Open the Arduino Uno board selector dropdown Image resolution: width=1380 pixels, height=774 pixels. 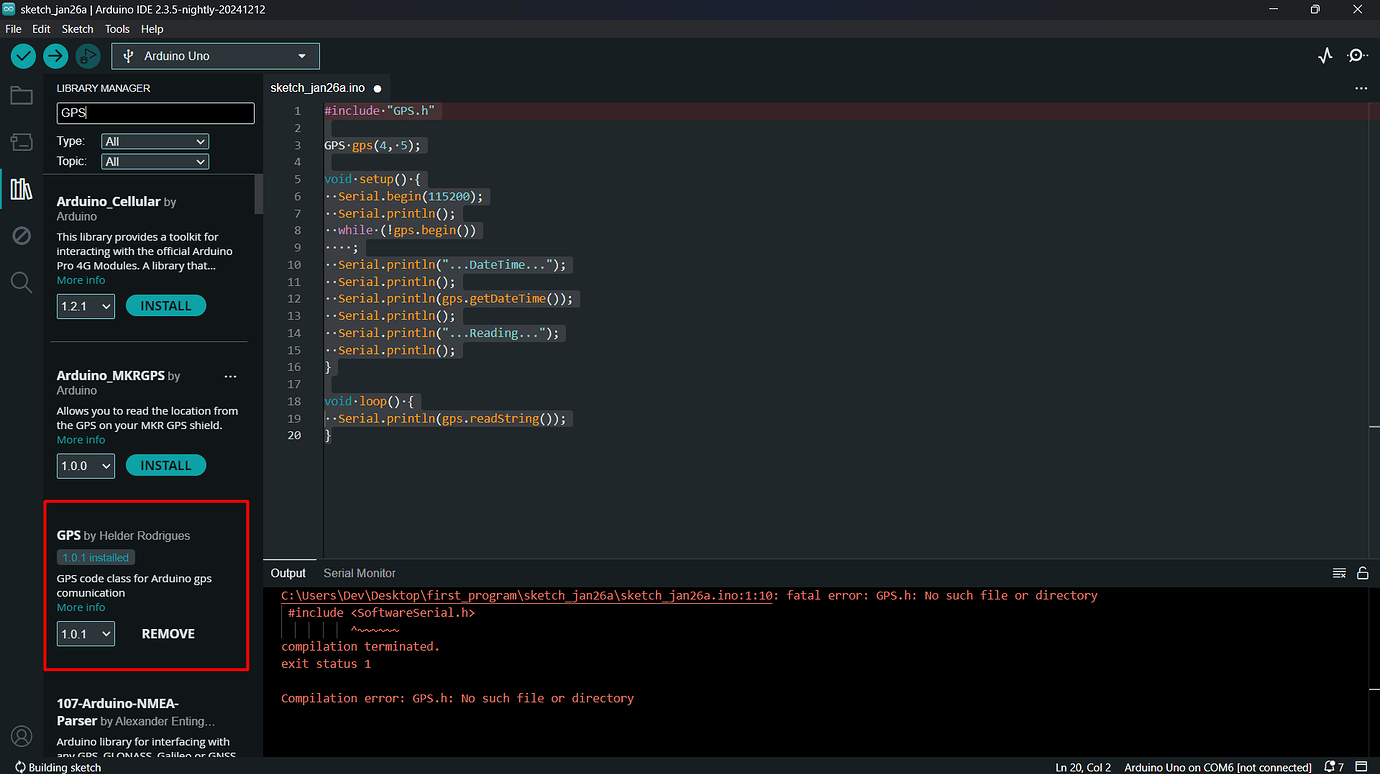pyautogui.click(x=215, y=56)
